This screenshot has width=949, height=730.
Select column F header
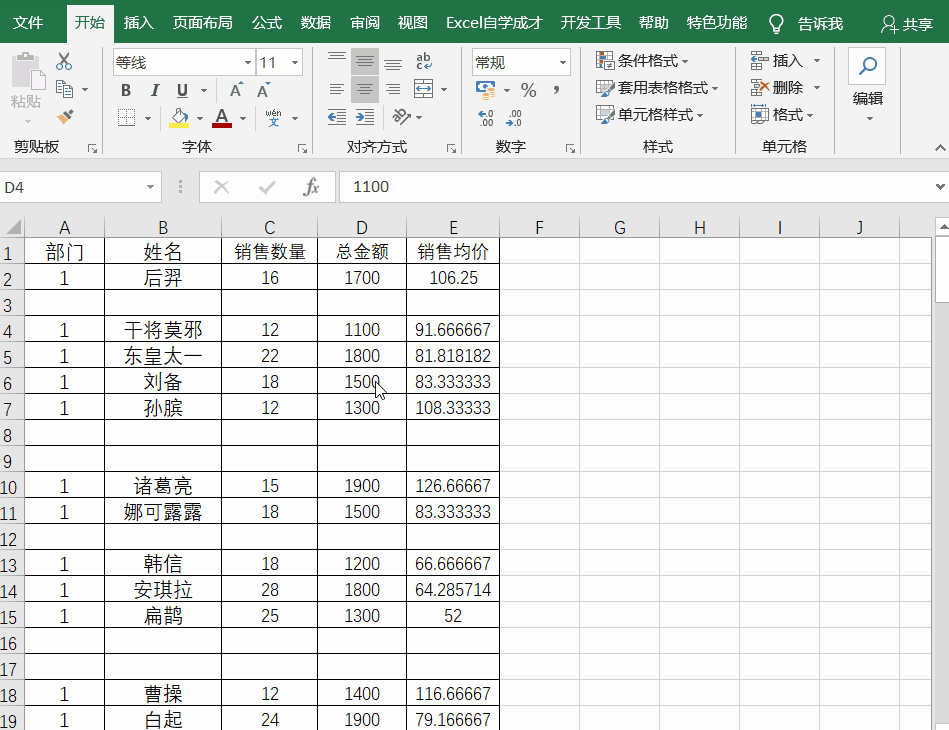[x=539, y=228]
